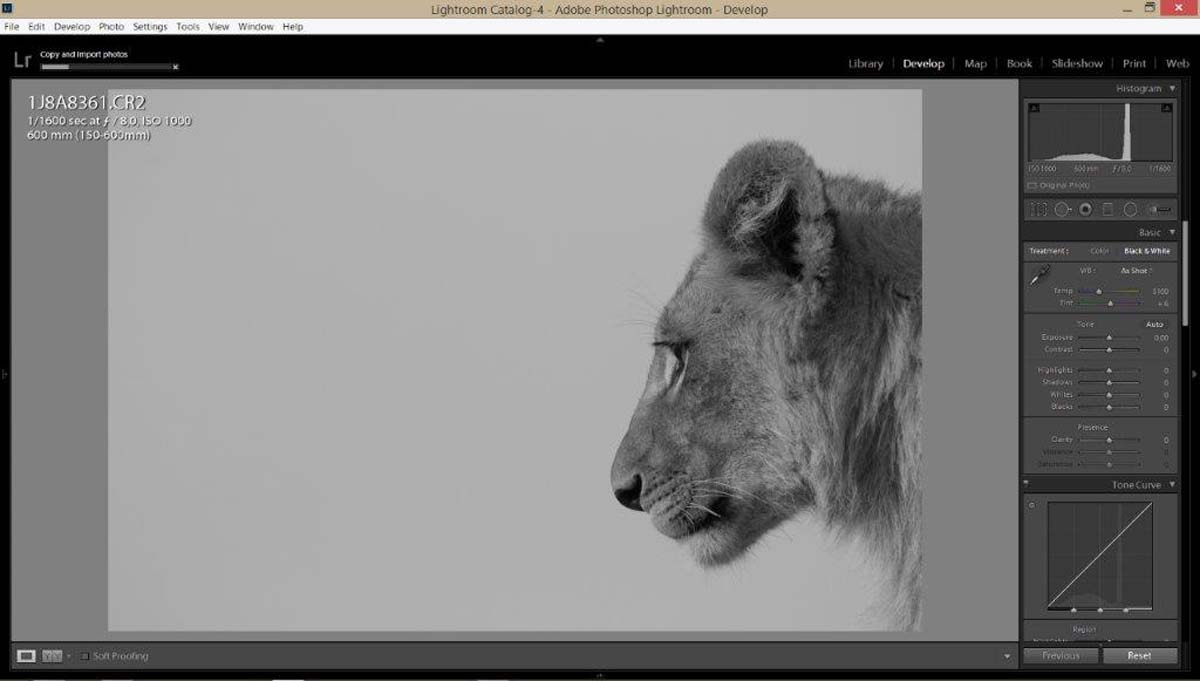
Task: Set treatment to Color
Action: [1100, 251]
